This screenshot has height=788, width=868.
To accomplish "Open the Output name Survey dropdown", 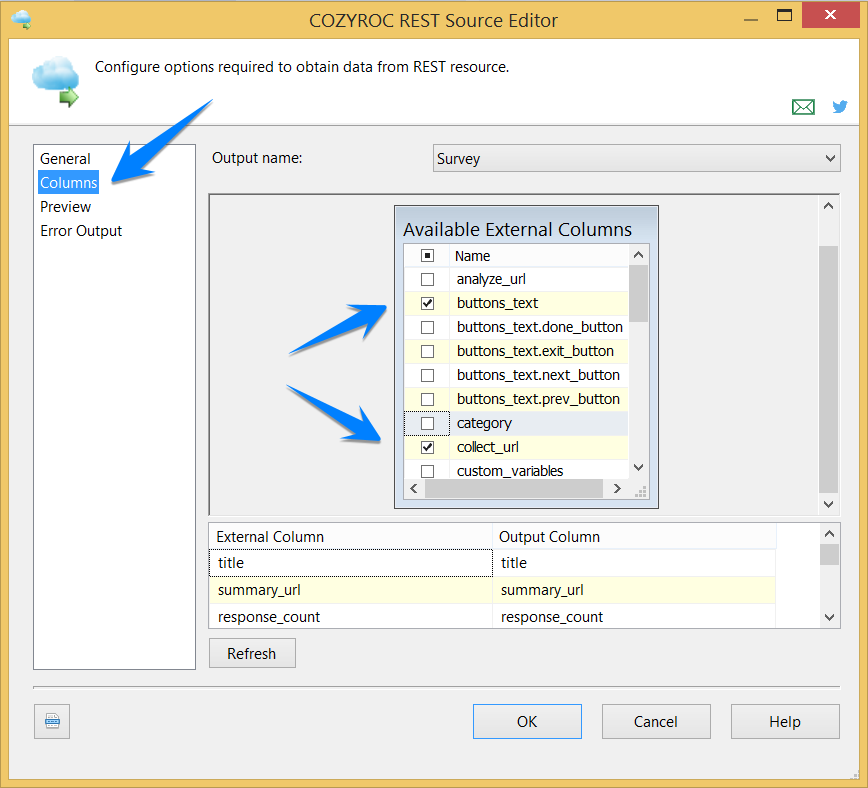I will (x=637, y=158).
